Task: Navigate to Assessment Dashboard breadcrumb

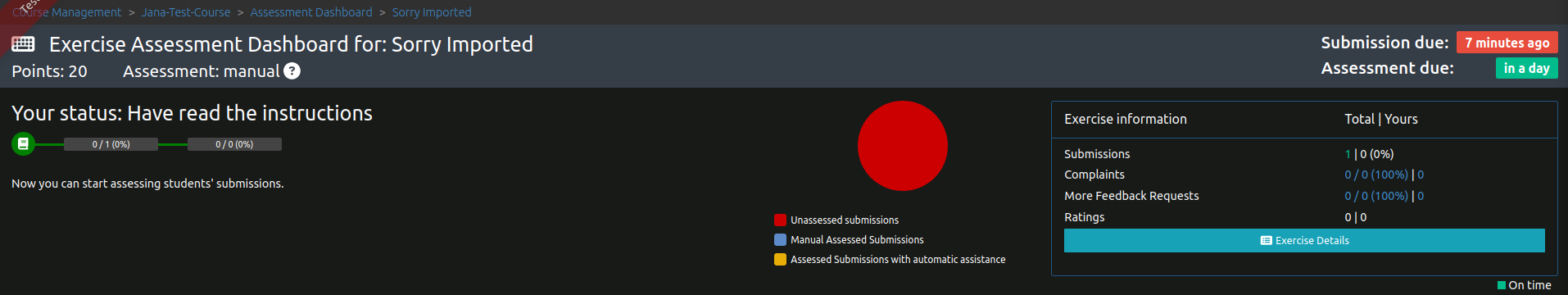Action: click(311, 12)
